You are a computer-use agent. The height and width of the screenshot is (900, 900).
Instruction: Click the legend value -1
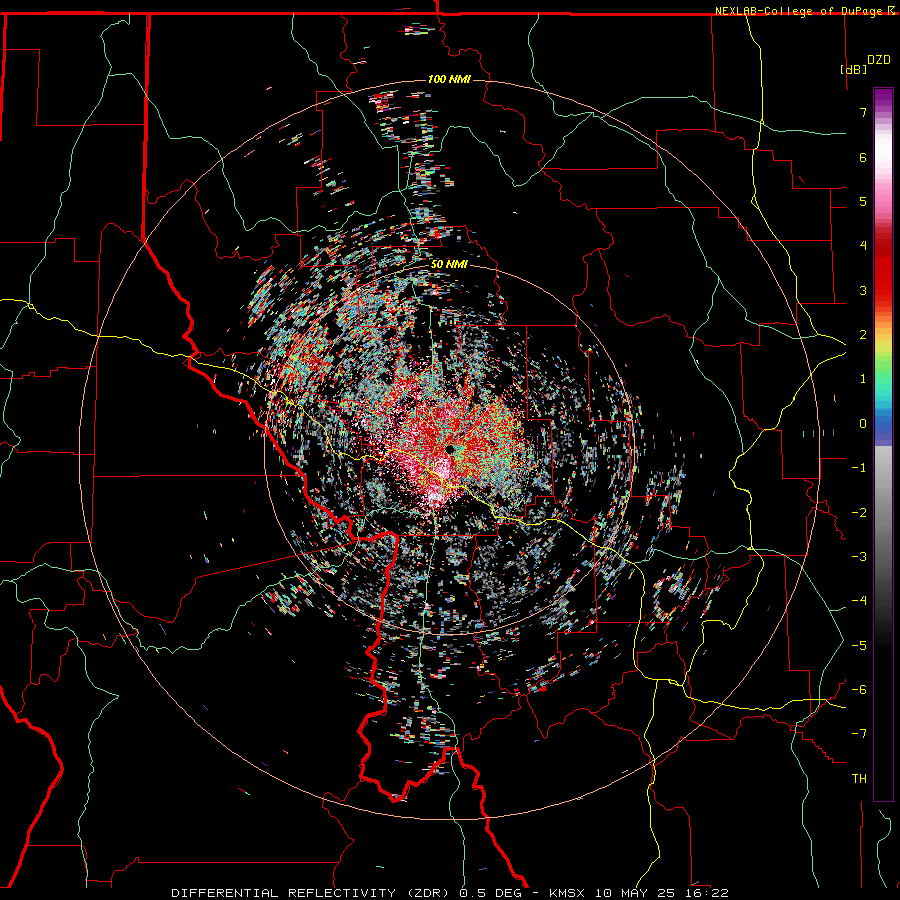click(859, 468)
